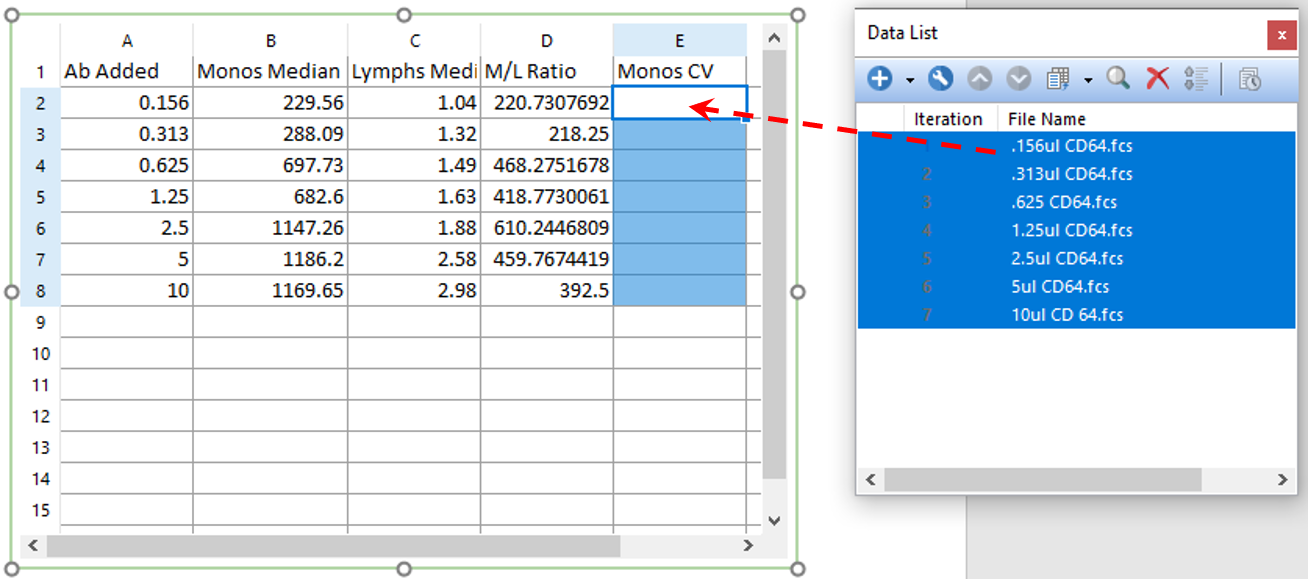Click cell with value 220.7307692

coord(547,103)
